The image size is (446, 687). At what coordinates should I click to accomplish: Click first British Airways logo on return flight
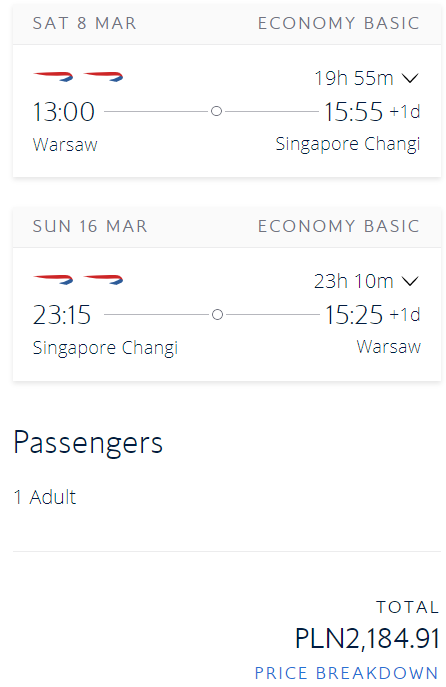53,280
